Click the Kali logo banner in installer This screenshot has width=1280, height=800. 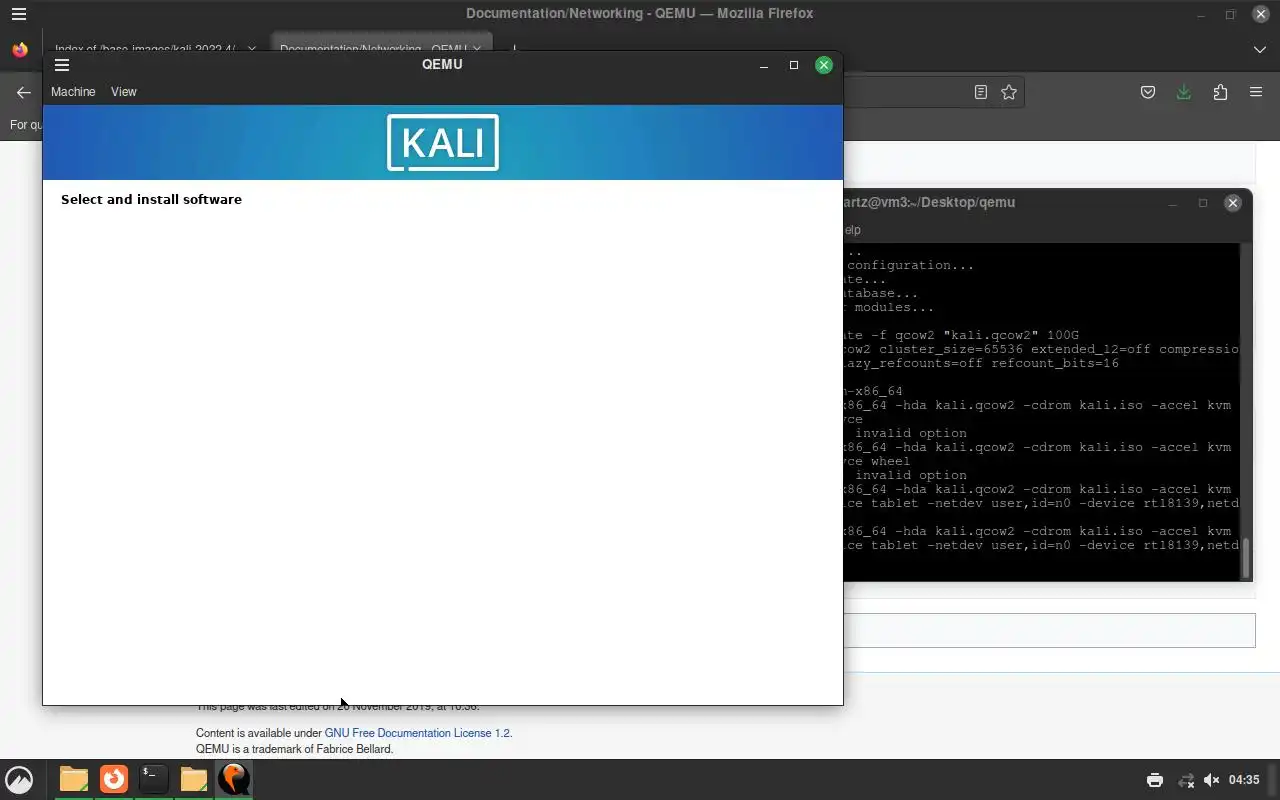point(443,142)
